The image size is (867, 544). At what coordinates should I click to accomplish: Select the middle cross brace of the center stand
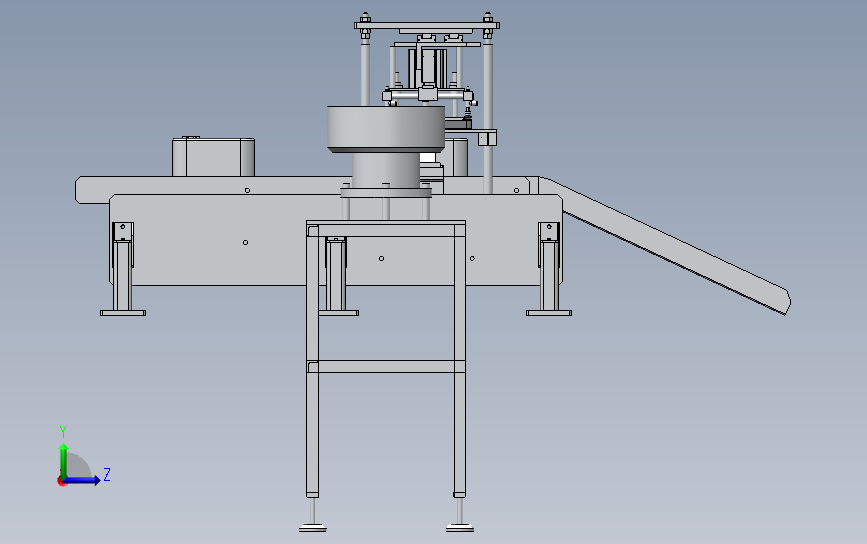point(386,367)
